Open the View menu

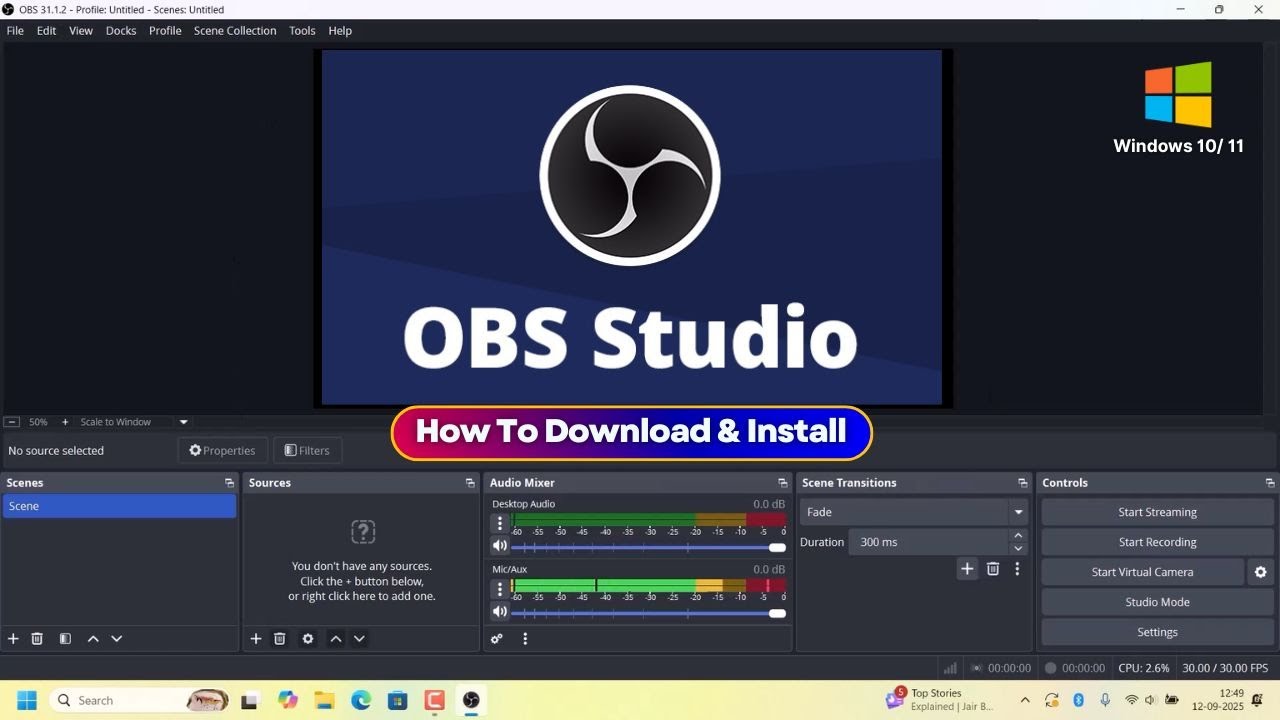(81, 31)
